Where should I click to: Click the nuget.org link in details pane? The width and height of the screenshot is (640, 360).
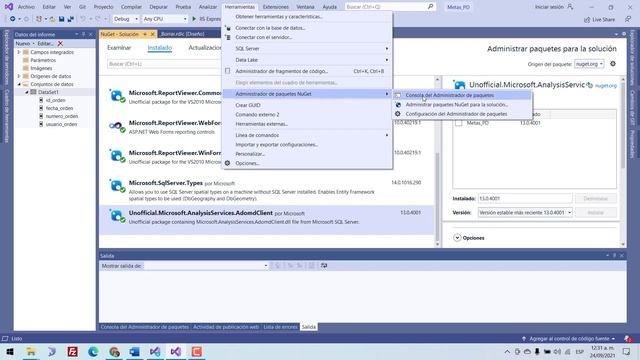pos(606,86)
